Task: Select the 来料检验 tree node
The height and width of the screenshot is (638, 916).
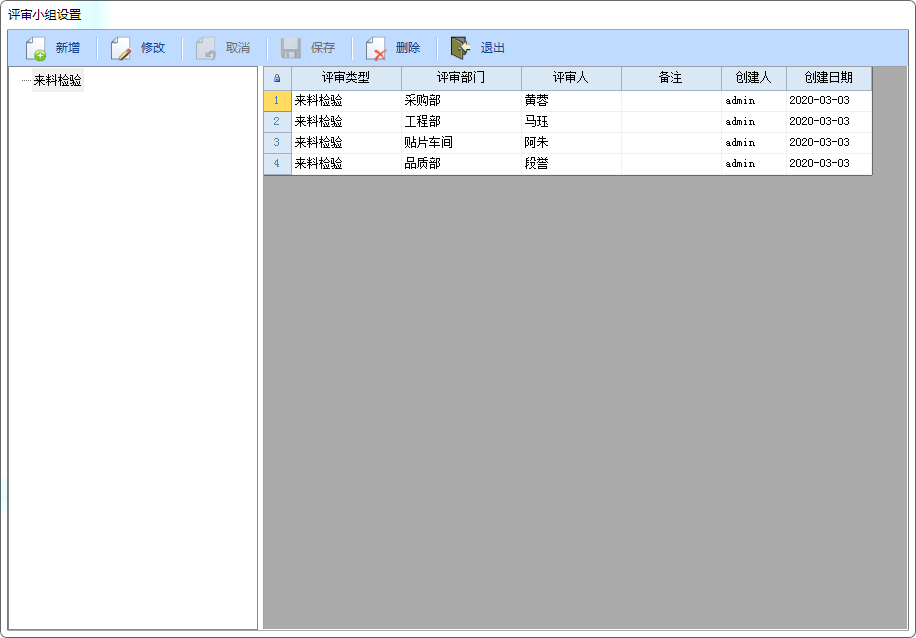Action: [x=57, y=80]
